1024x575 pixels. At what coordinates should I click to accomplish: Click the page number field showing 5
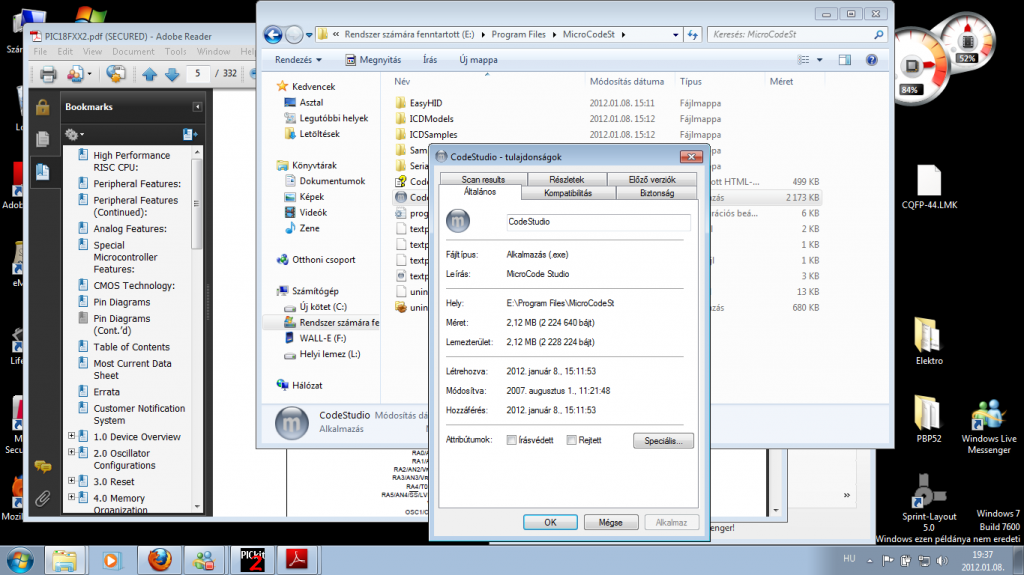pyautogui.click(x=197, y=74)
